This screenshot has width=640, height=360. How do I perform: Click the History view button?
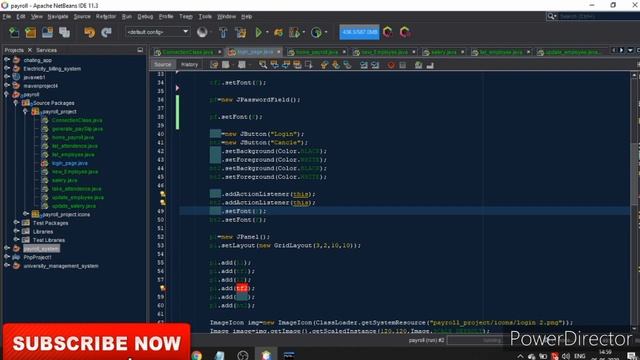189,64
